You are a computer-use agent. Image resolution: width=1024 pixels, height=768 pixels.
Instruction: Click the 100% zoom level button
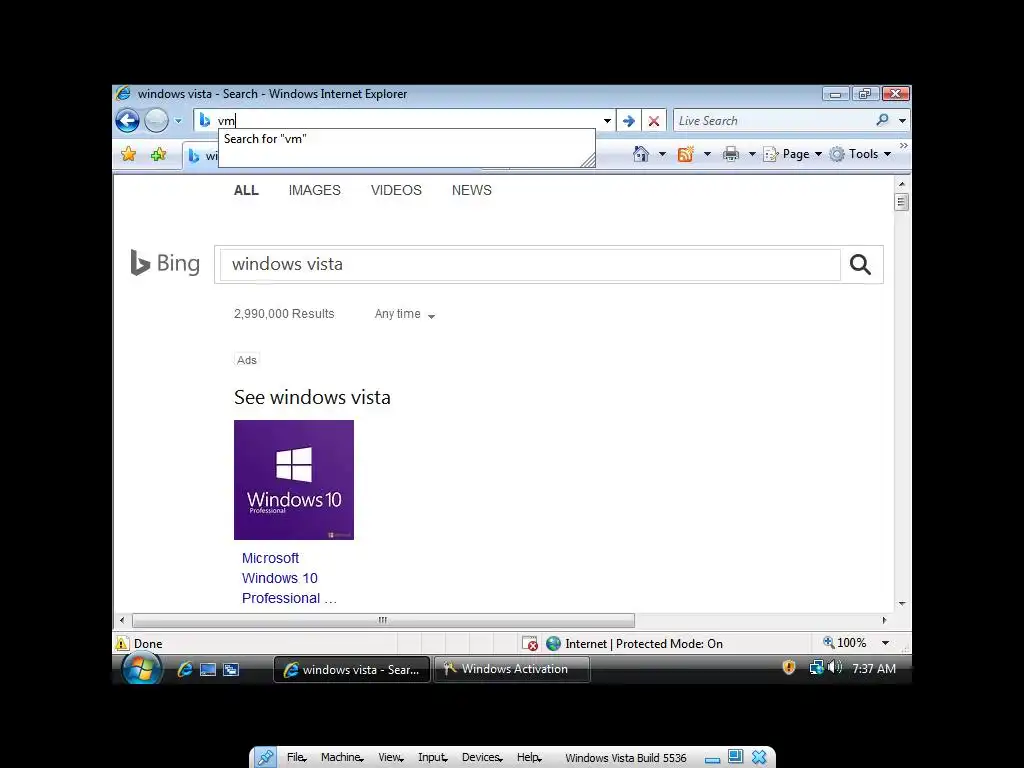[x=844, y=643]
